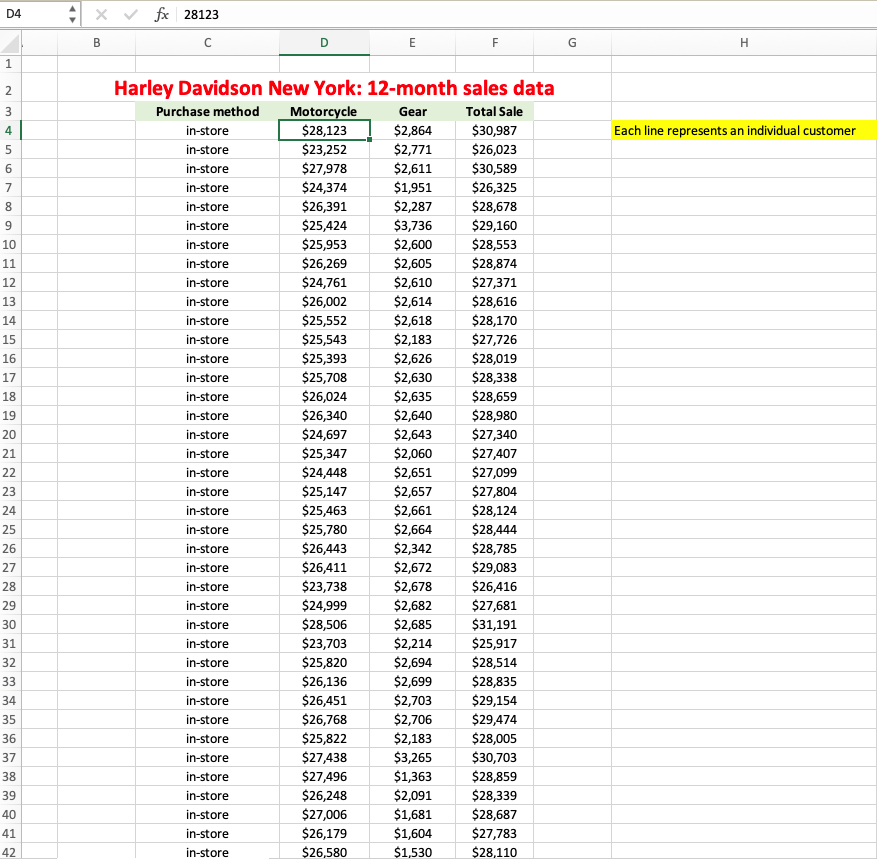Image resolution: width=877 pixels, height=859 pixels.
Task: Click the Name Box showing D4
Action: click(32, 15)
